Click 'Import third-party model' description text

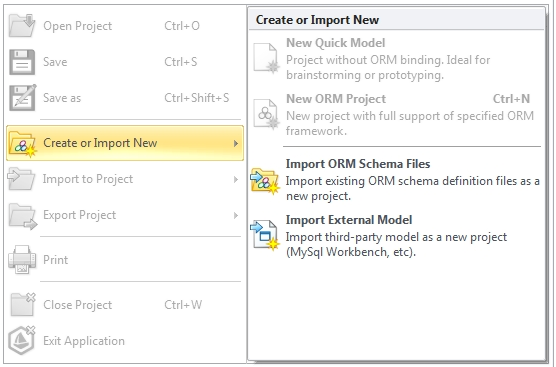pos(396,245)
